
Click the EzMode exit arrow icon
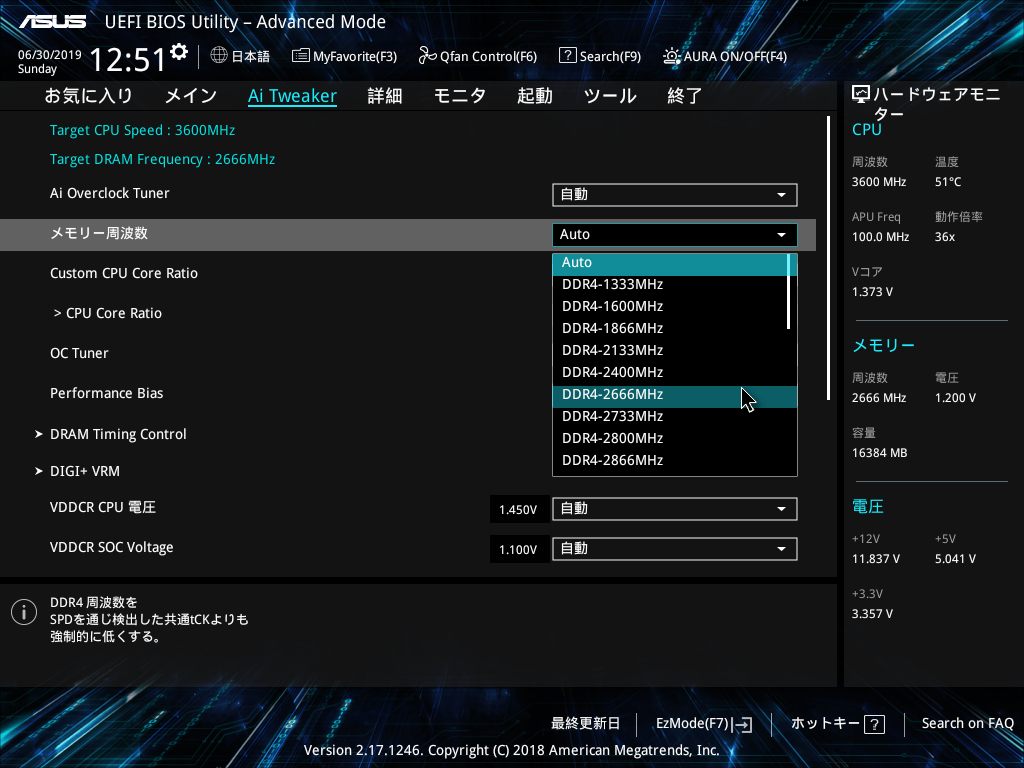[743, 724]
